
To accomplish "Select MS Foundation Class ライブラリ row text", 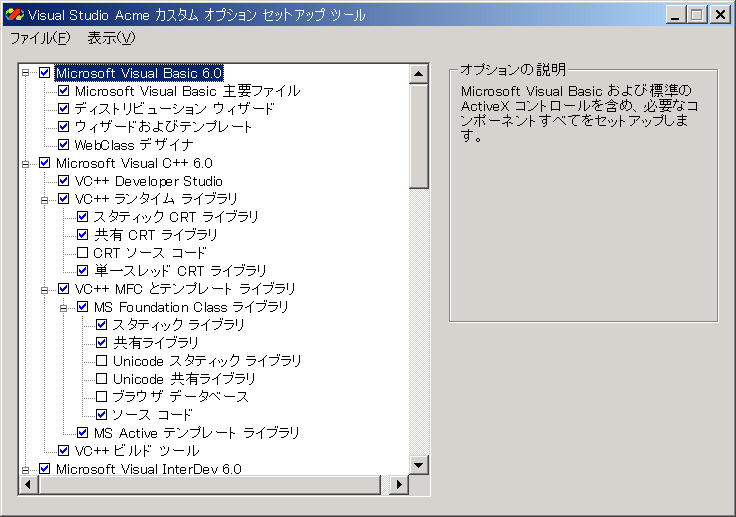I will [x=191, y=307].
